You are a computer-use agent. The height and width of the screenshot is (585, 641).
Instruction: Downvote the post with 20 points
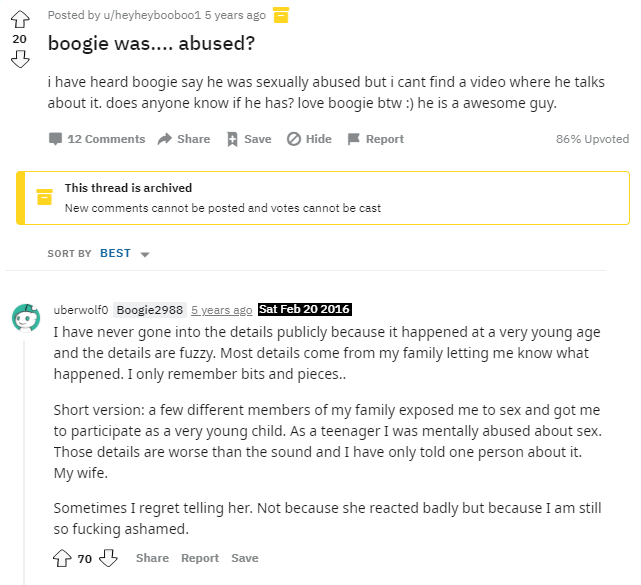(20, 60)
